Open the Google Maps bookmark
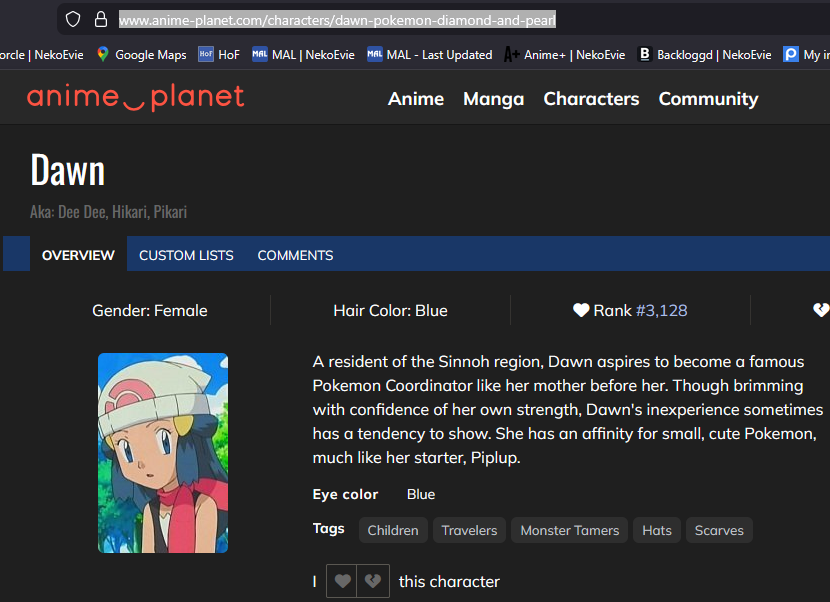 (x=142, y=55)
